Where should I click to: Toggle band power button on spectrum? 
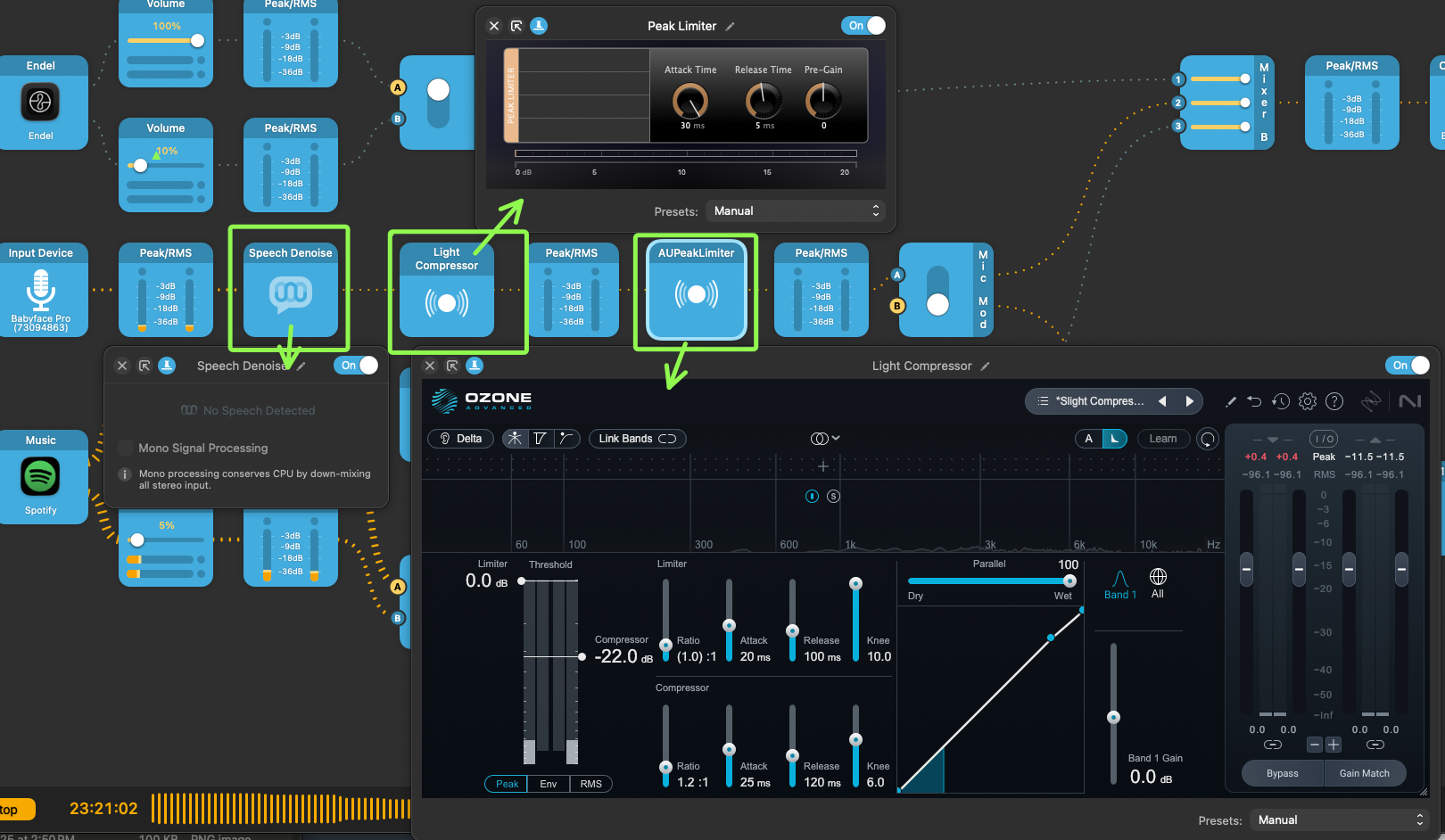(812, 497)
